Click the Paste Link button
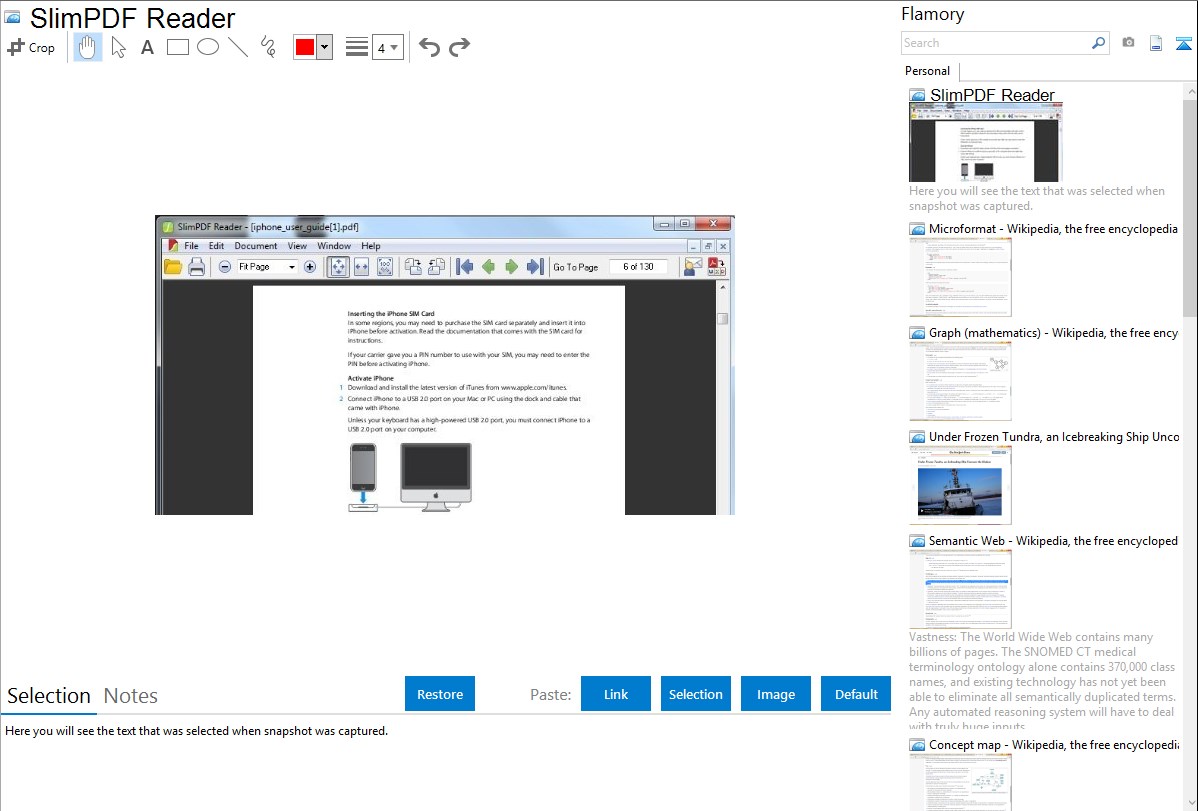The width and height of the screenshot is (1198, 811). pyautogui.click(x=616, y=694)
